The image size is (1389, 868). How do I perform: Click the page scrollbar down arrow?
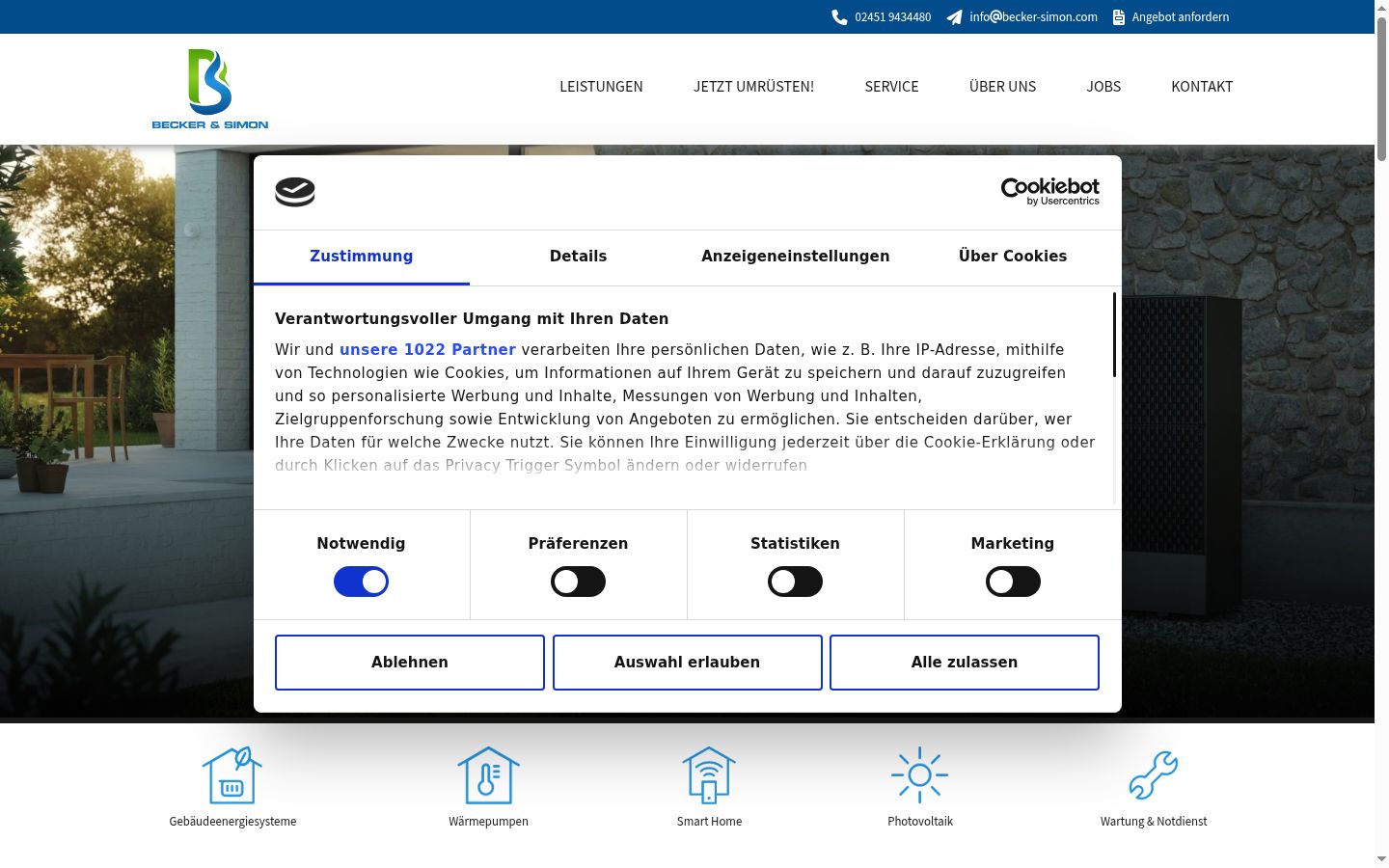click(x=1381, y=858)
